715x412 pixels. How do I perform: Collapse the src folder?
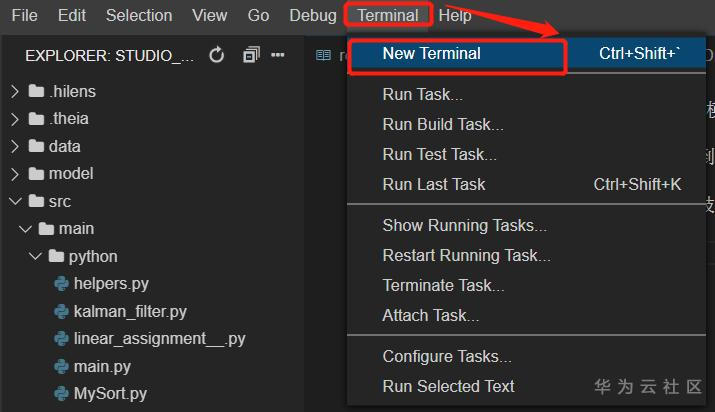click(x=15, y=201)
